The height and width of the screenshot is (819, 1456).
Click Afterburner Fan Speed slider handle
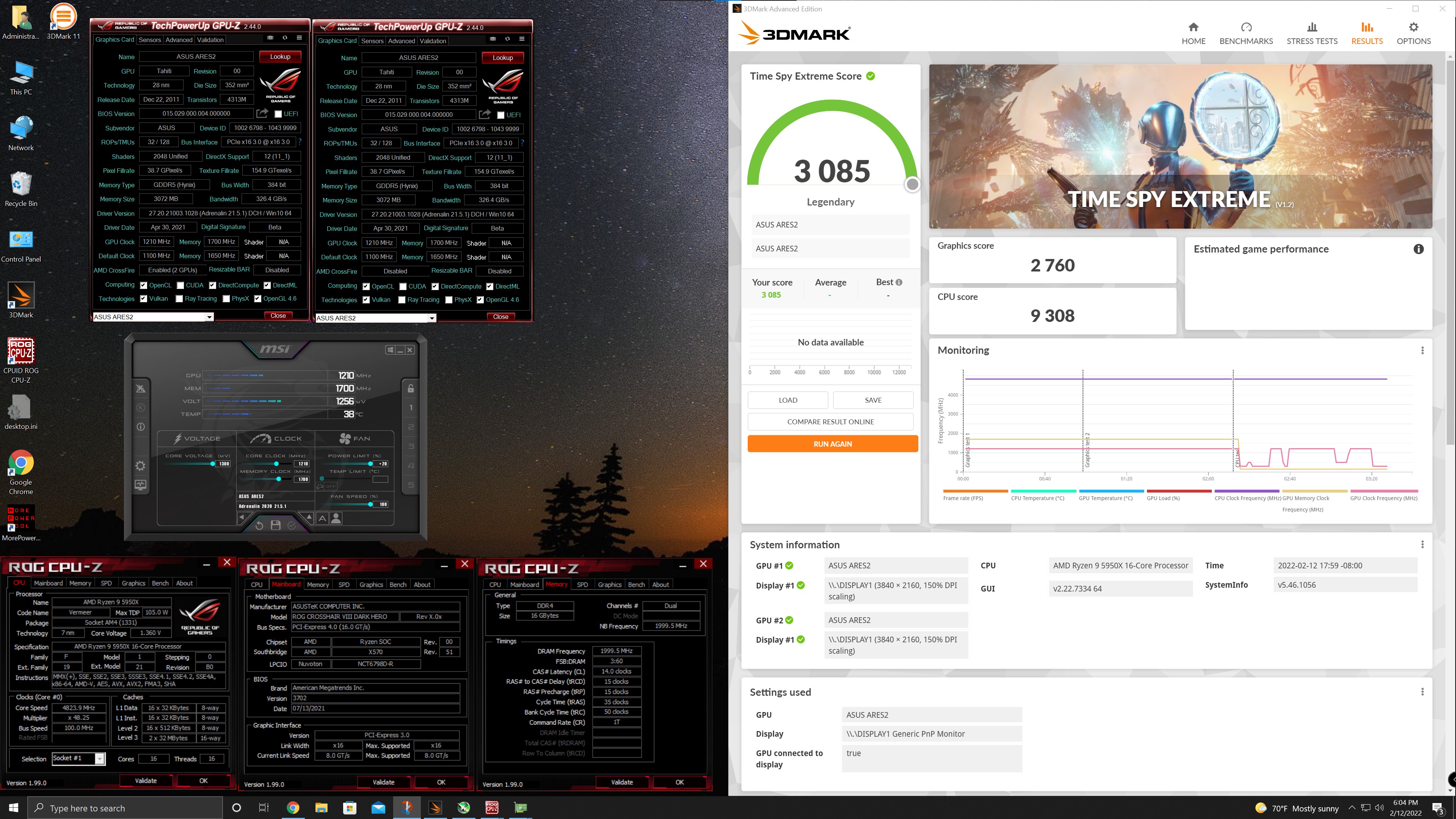click(370, 504)
